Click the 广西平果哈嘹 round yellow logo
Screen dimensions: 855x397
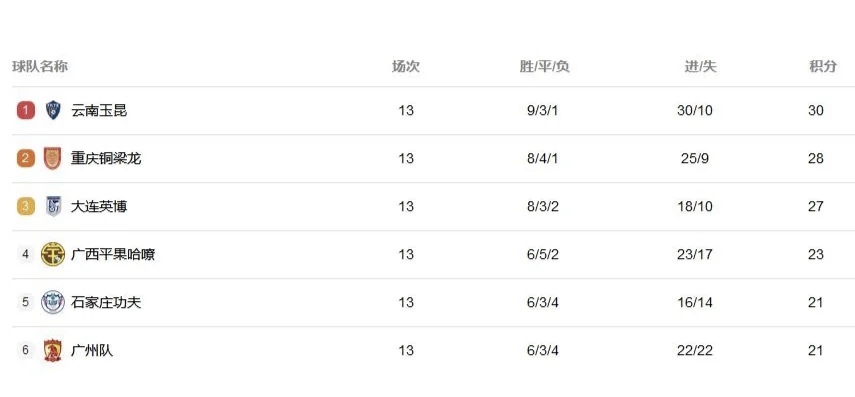click(x=53, y=255)
